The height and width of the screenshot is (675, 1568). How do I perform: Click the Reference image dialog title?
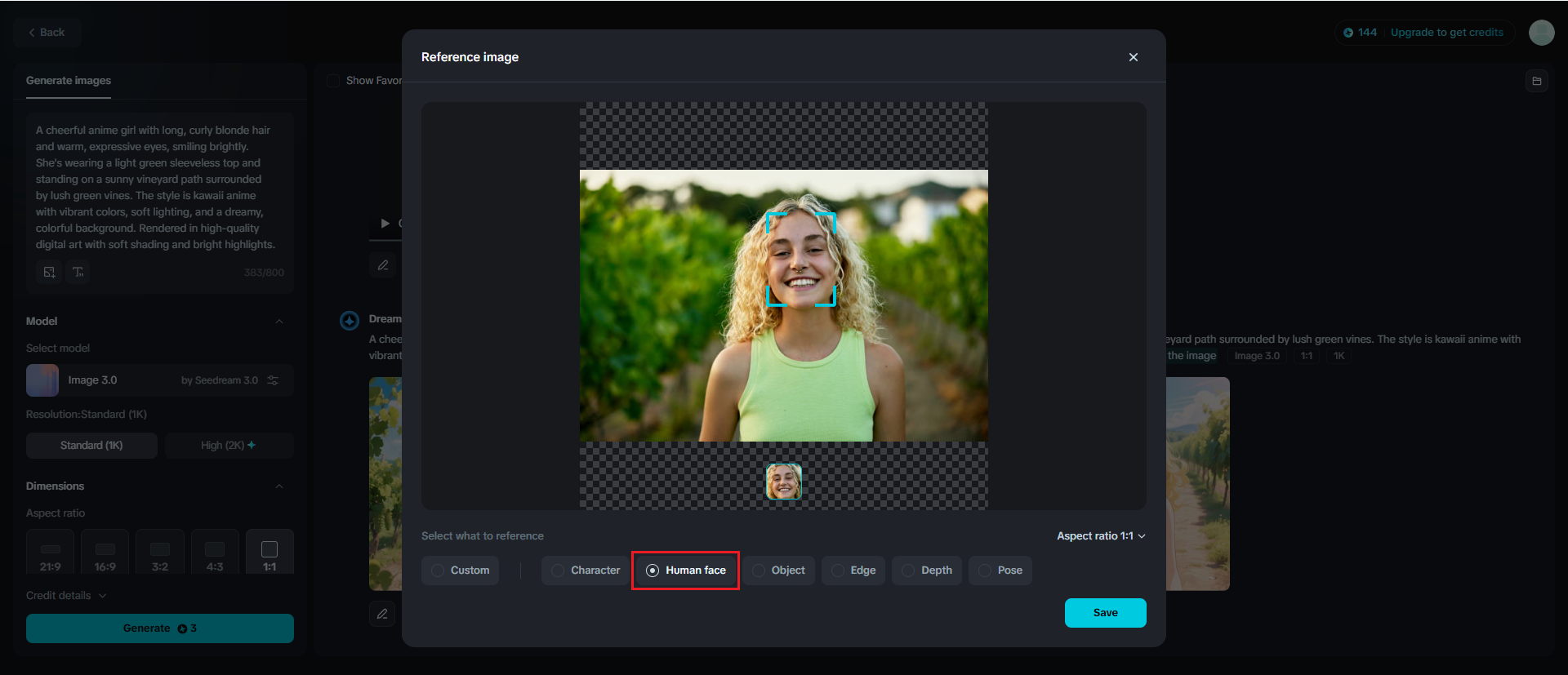470,57
